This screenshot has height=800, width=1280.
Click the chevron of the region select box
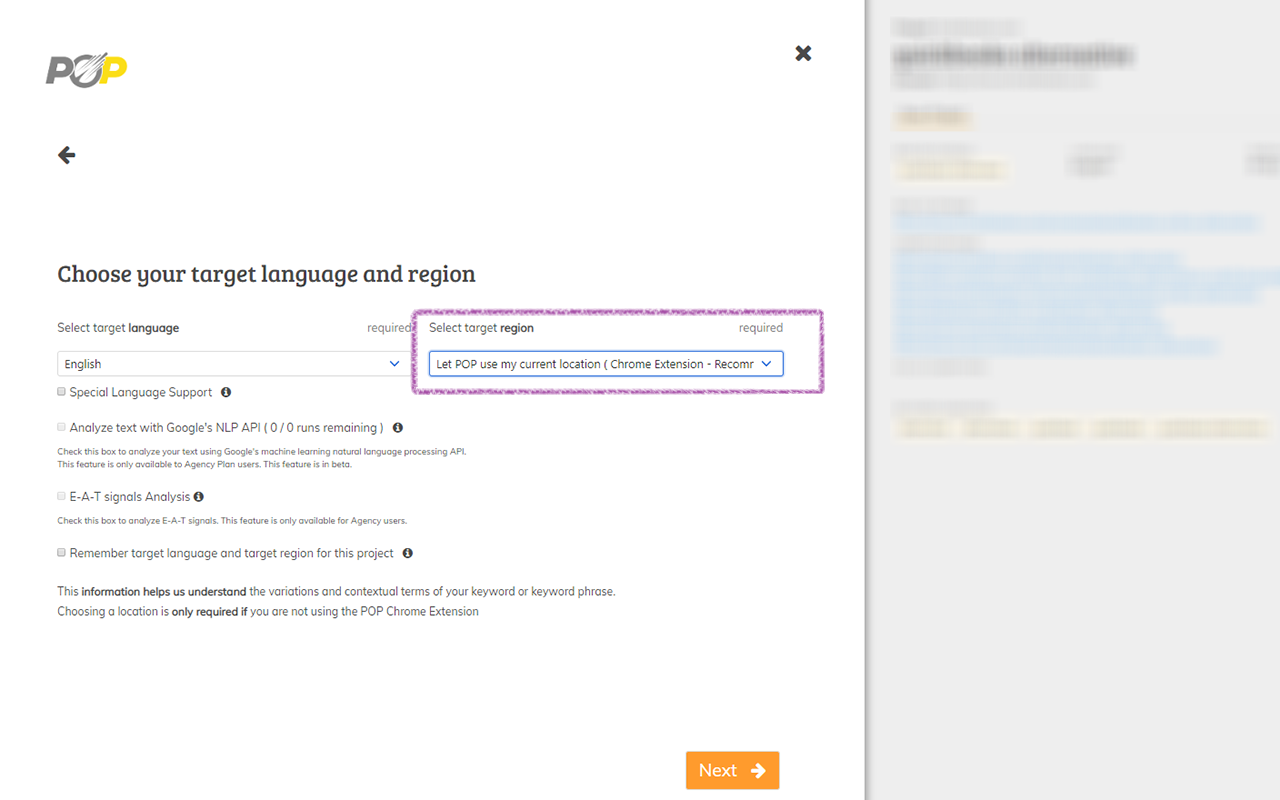(767, 364)
